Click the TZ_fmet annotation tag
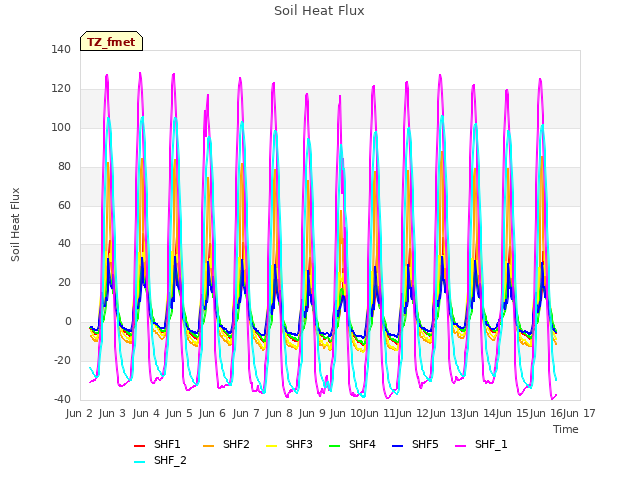Image resolution: width=640 pixels, height=480 pixels. pyautogui.click(x=111, y=41)
